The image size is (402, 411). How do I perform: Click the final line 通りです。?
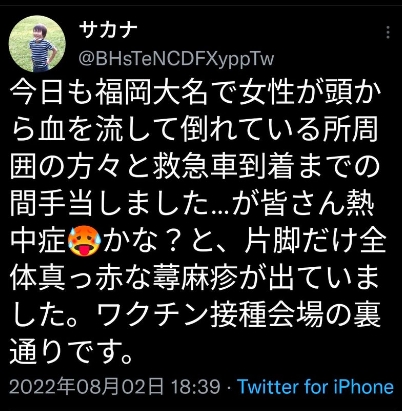pyautogui.click(x=72, y=353)
